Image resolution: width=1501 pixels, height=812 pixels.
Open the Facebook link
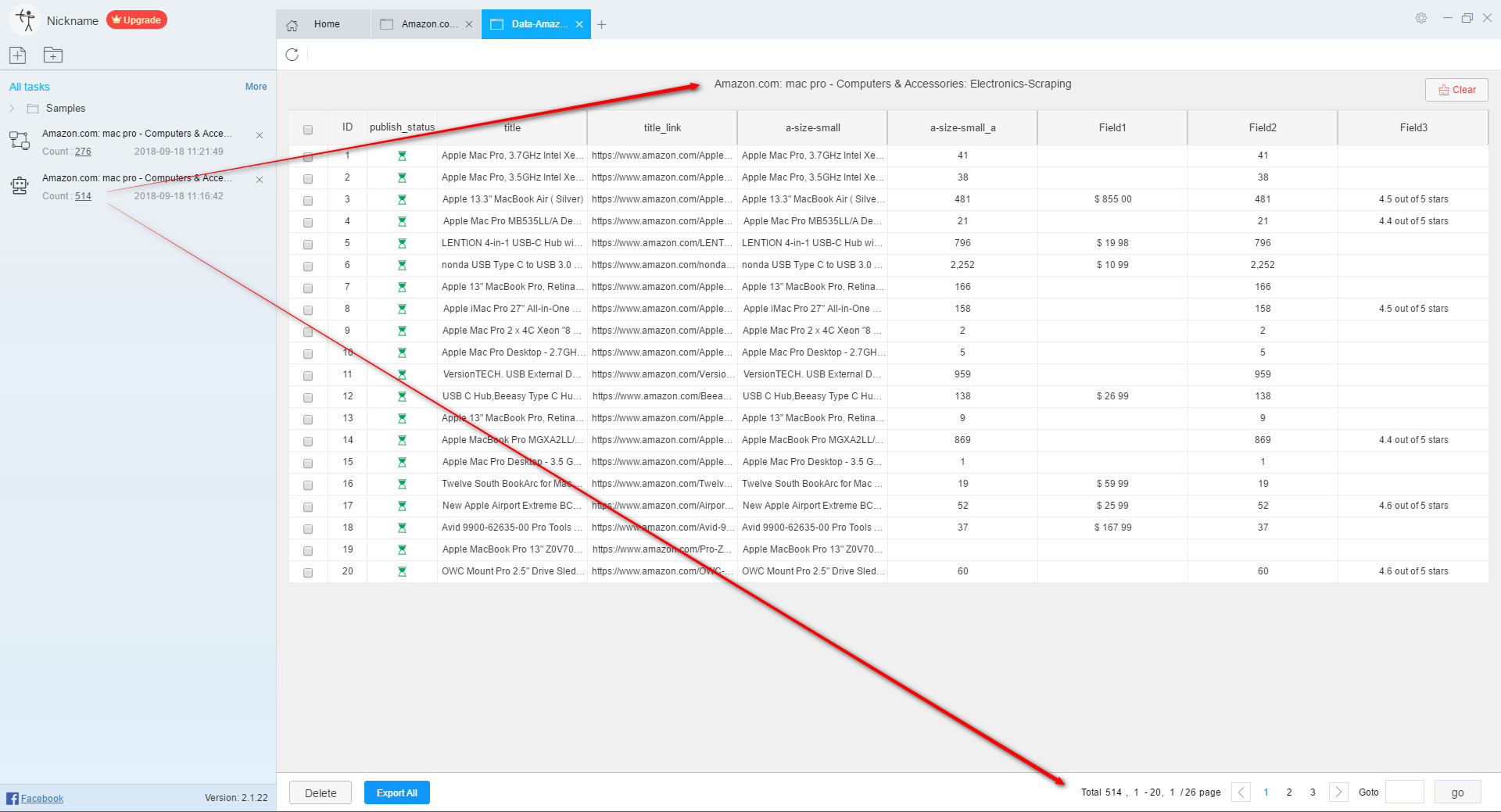coord(42,799)
